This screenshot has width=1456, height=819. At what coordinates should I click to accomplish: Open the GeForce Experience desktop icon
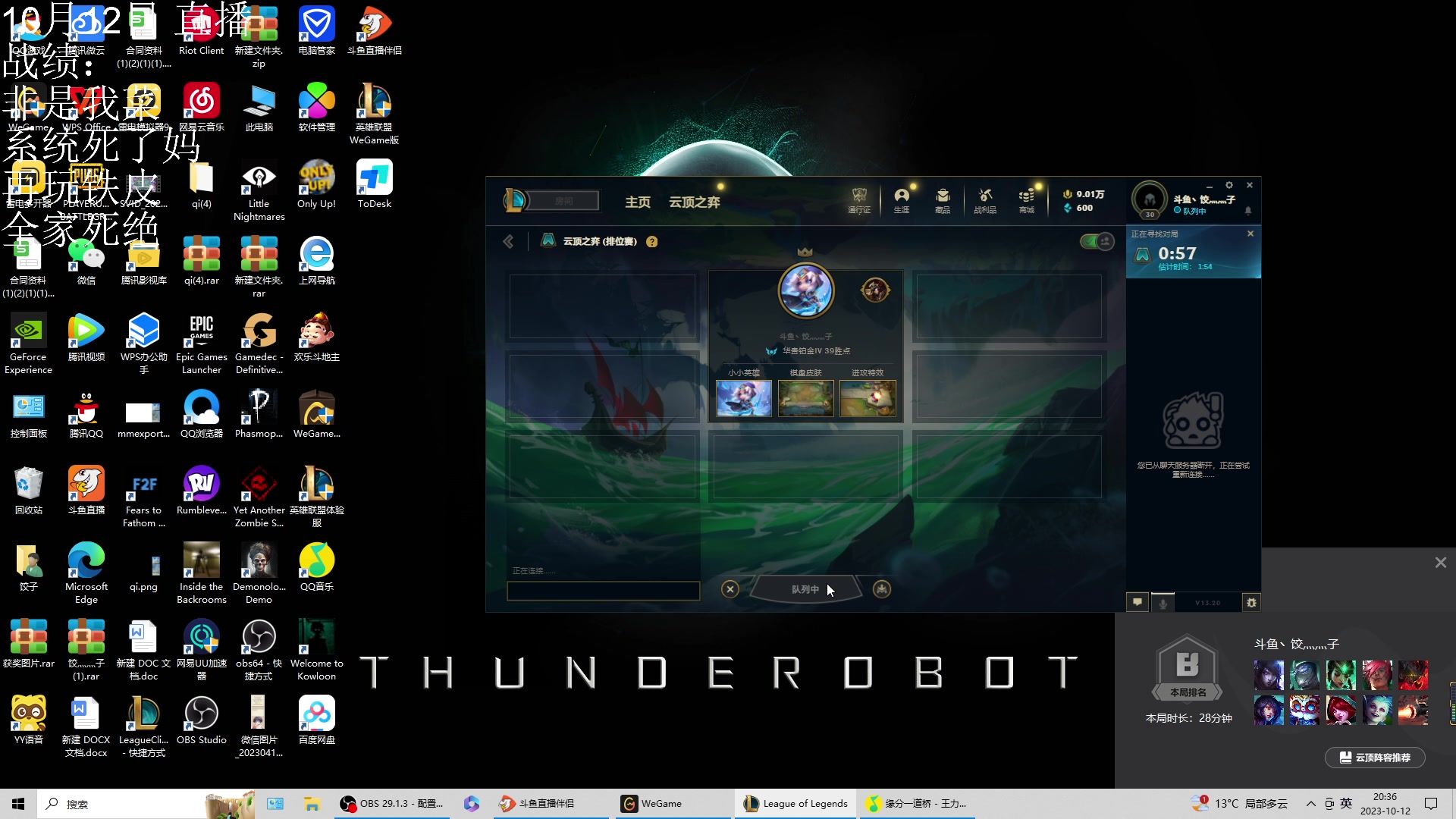pyautogui.click(x=29, y=344)
